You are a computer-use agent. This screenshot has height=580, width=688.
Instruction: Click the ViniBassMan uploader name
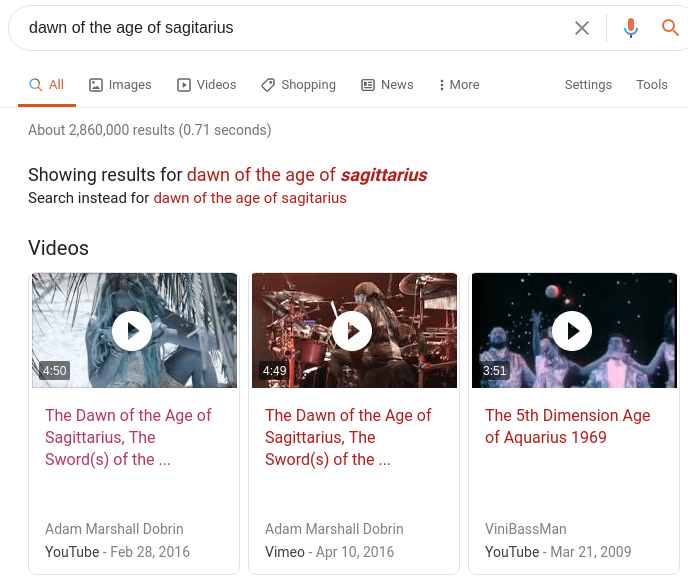point(526,529)
